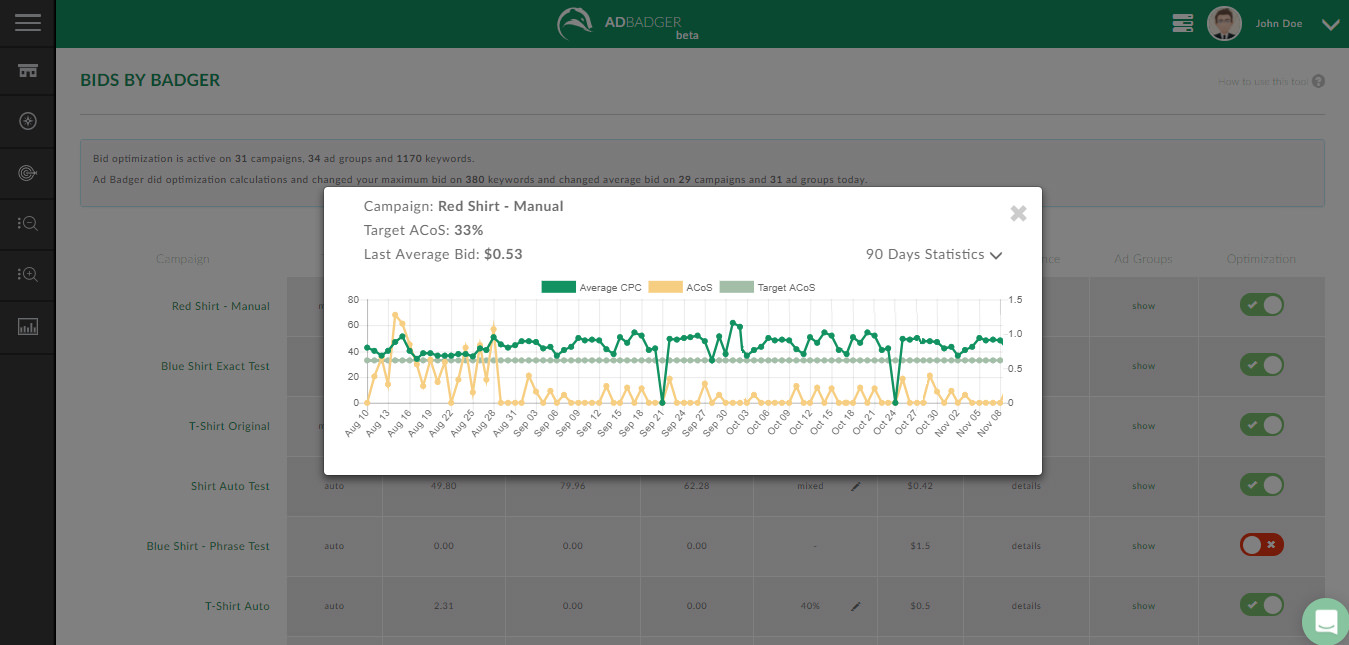Image resolution: width=1349 pixels, height=645 pixels.
Task: Toggle the ACoS legend swatch
Action: pos(665,288)
